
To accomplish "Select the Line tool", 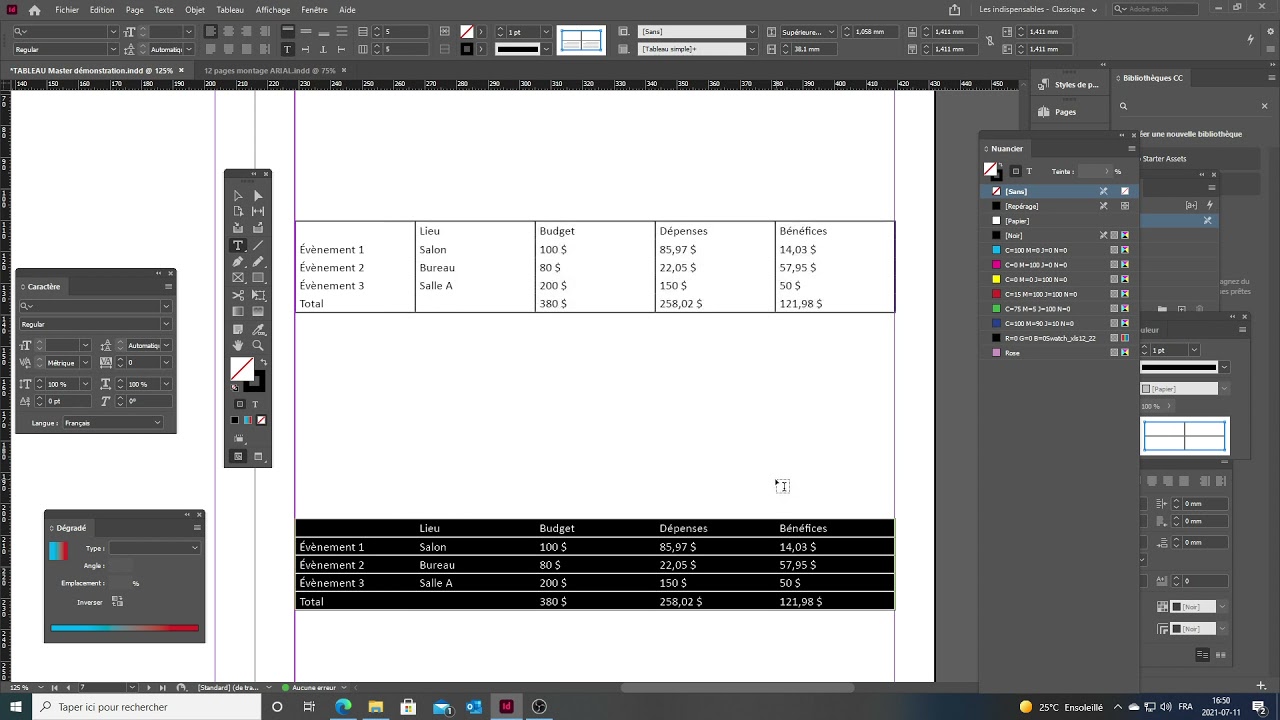I will [258, 245].
